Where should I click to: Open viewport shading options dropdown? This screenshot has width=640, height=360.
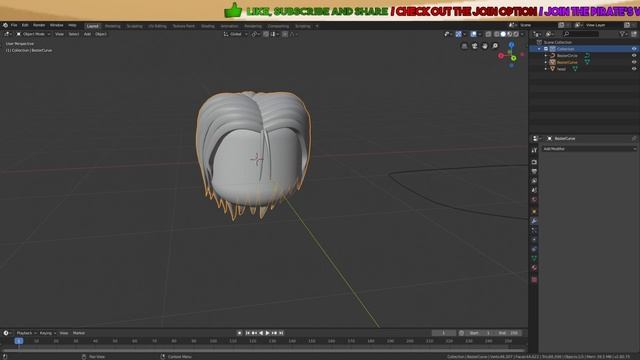pos(522,34)
